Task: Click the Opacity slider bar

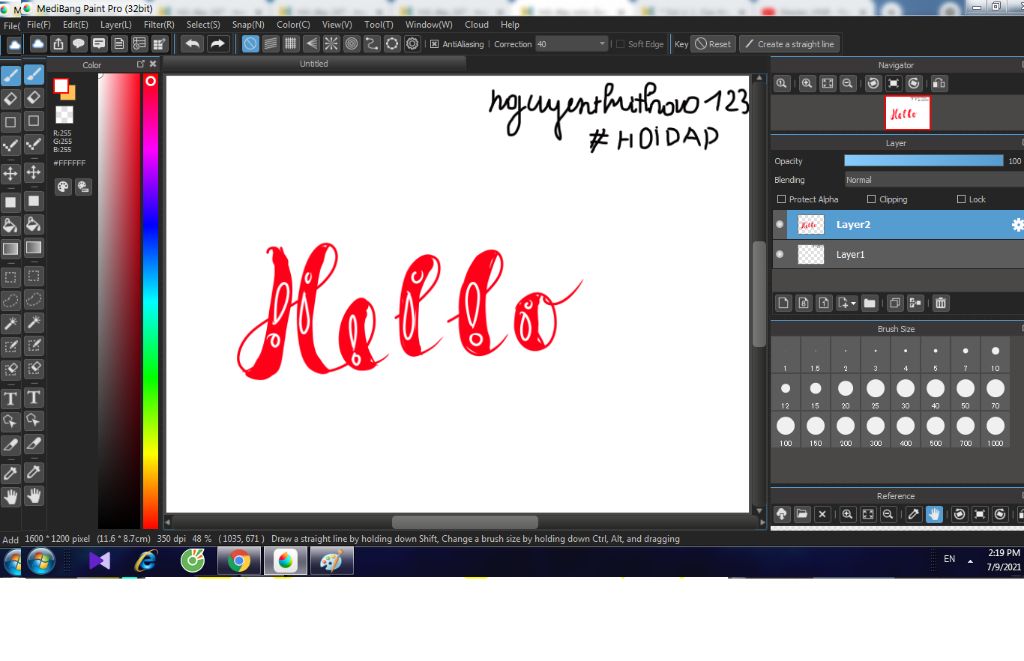Action: [923, 161]
